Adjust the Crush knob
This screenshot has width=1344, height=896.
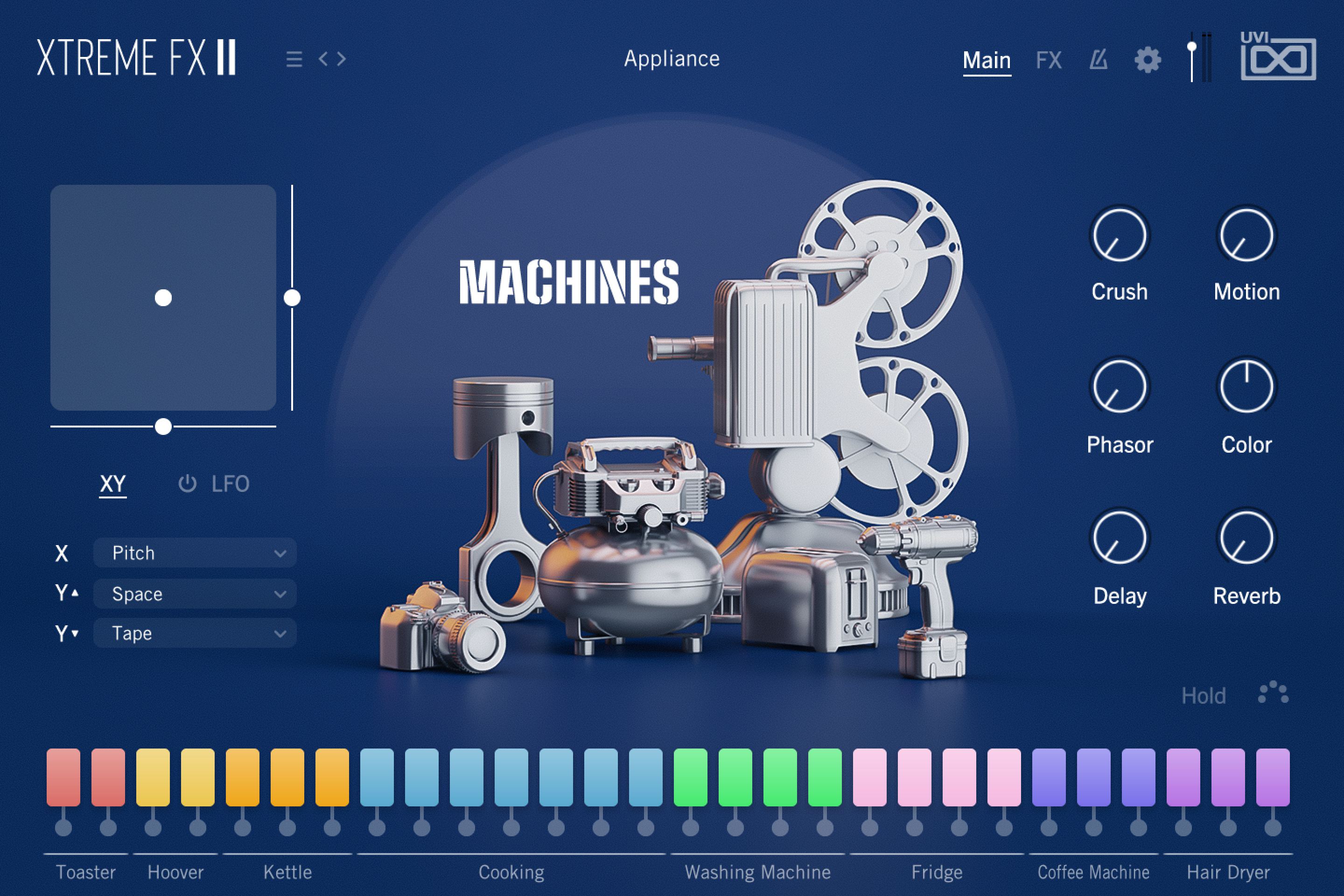point(1120,235)
